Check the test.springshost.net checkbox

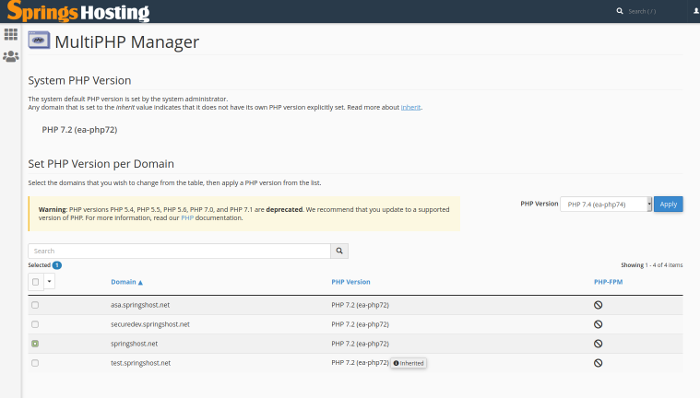pyautogui.click(x=35, y=363)
